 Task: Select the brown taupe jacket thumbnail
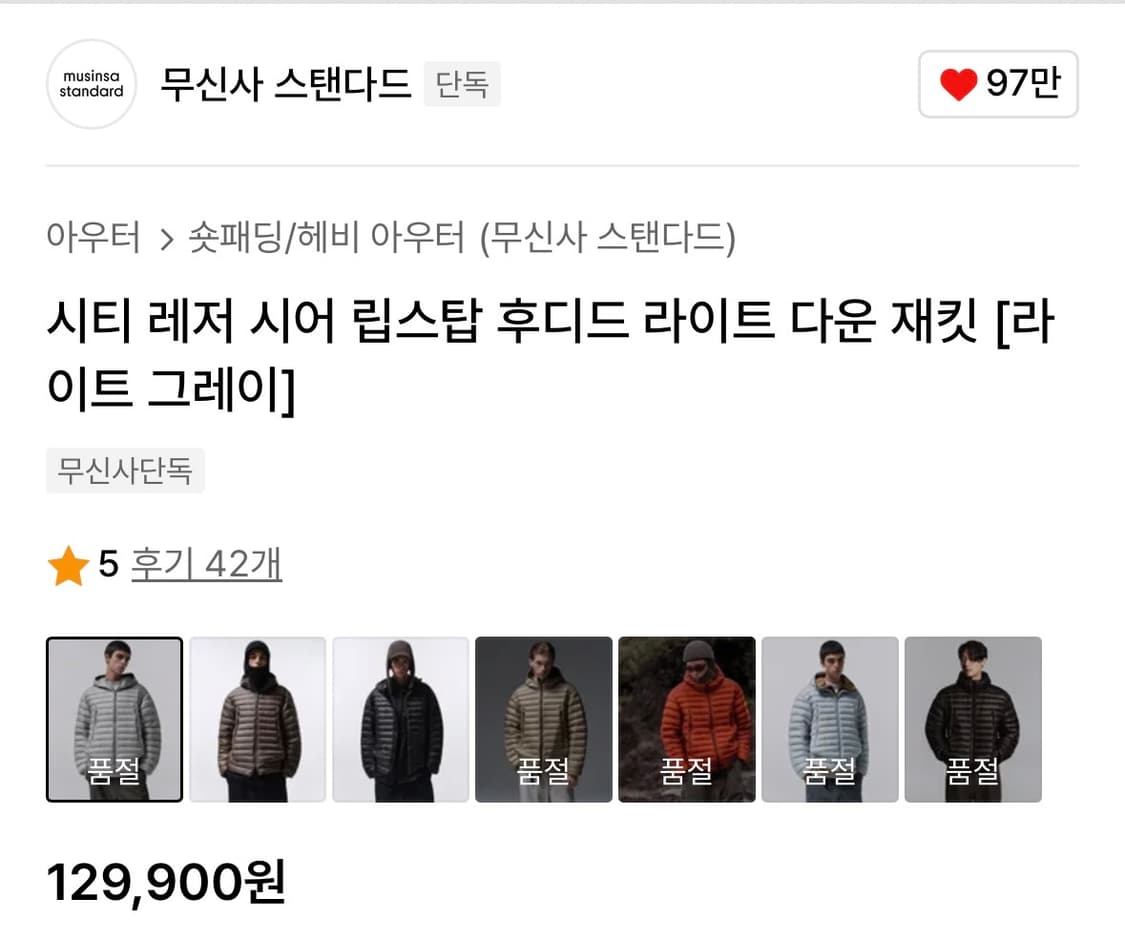pos(258,719)
